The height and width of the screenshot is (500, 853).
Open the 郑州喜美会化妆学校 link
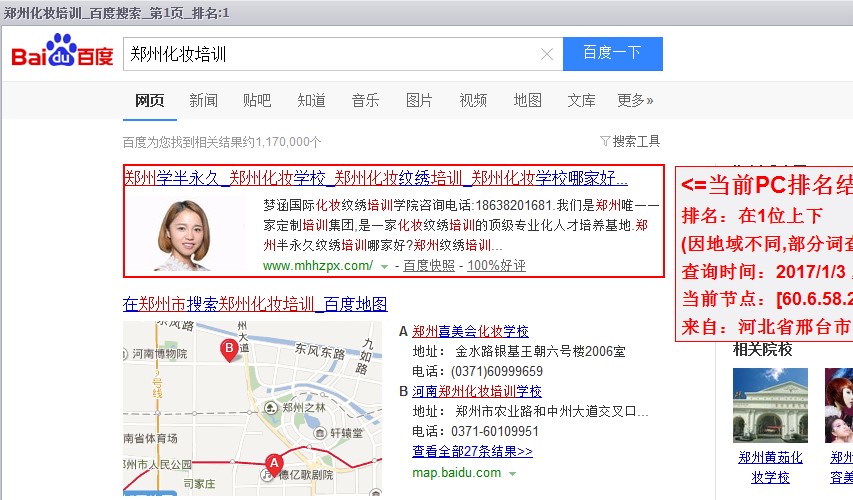(x=470, y=331)
